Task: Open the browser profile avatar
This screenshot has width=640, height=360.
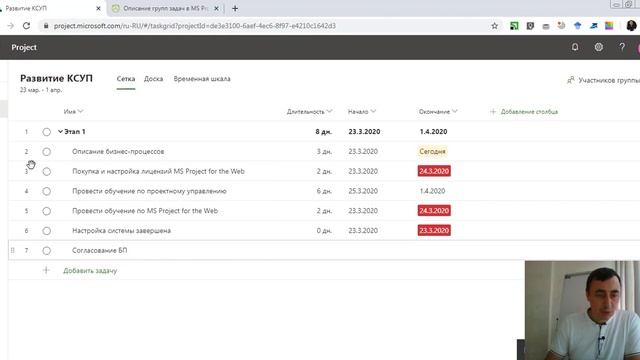Action: pyautogui.click(x=631, y=26)
